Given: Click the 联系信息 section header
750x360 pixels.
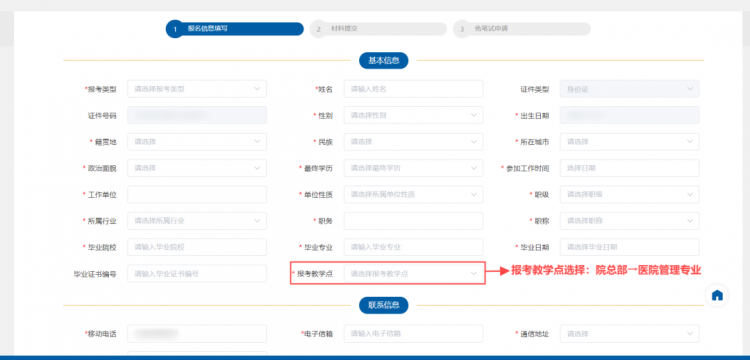Looking at the screenshot, I should (384, 305).
